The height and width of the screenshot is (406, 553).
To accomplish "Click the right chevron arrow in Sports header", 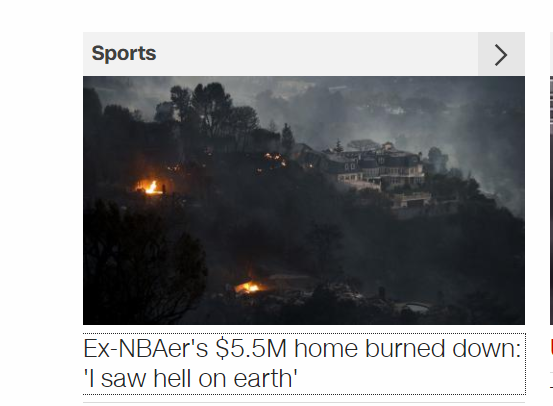I will [x=501, y=54].
